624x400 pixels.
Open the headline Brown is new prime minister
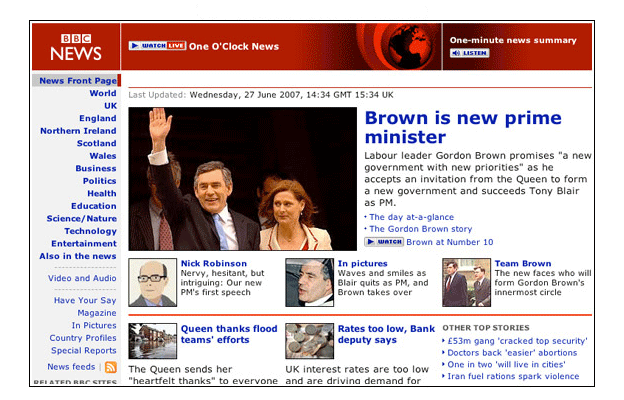tap(463, 127)
